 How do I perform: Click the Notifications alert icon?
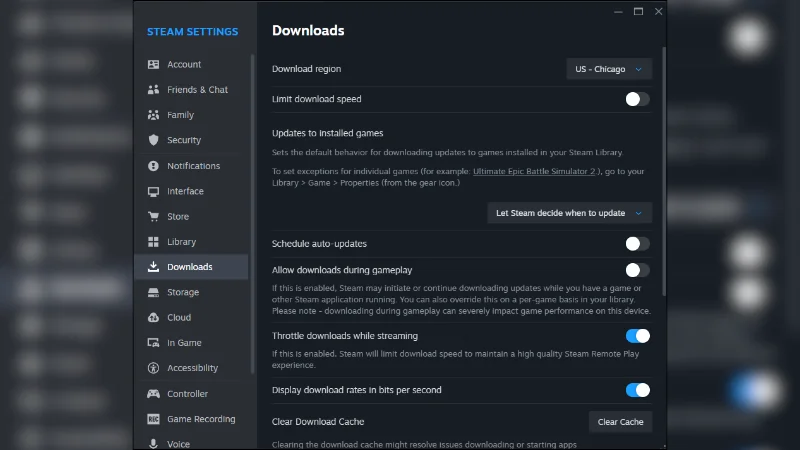coord(153,166)
